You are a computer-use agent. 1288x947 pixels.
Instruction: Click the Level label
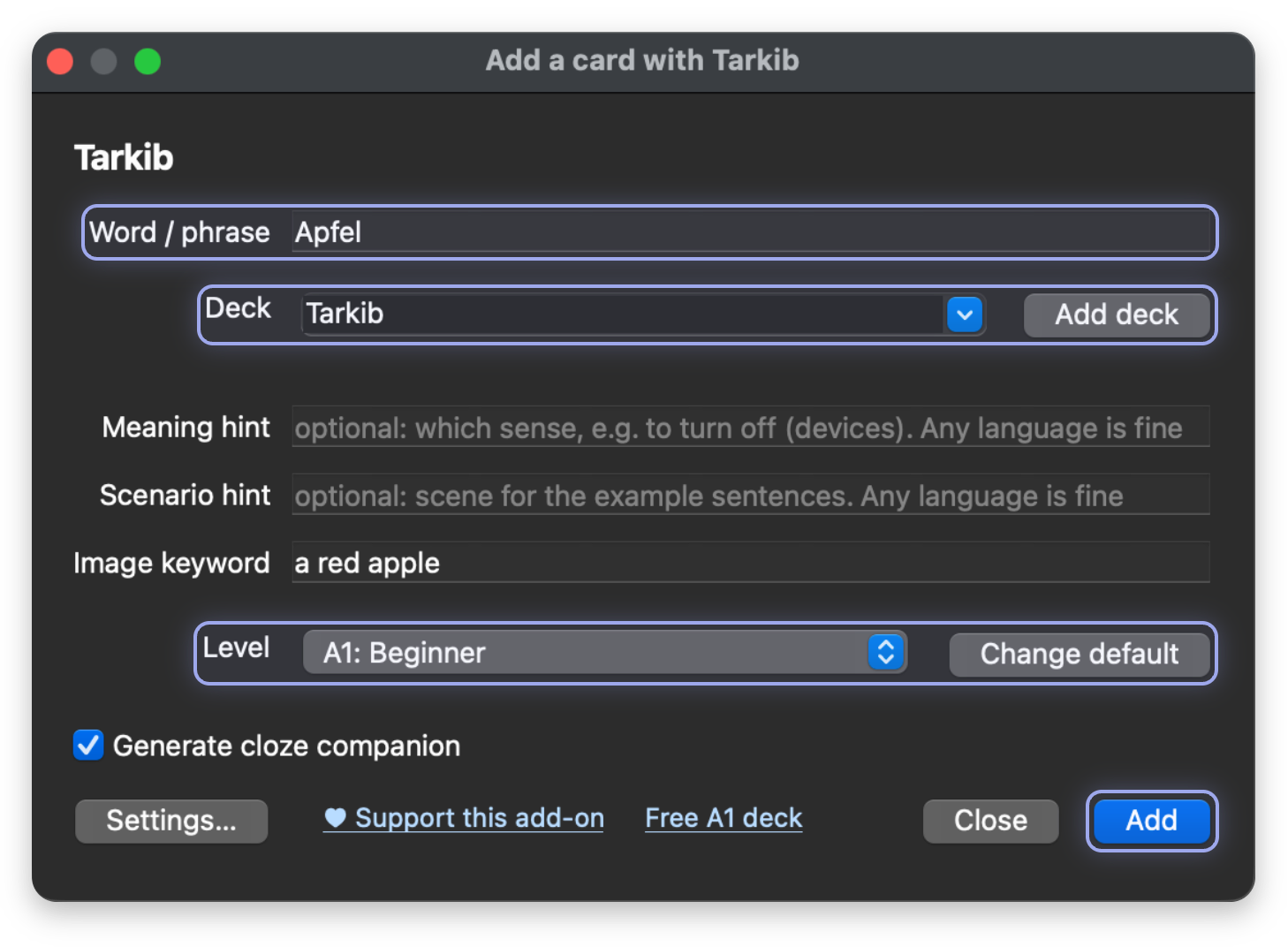(x=236, y=648)
